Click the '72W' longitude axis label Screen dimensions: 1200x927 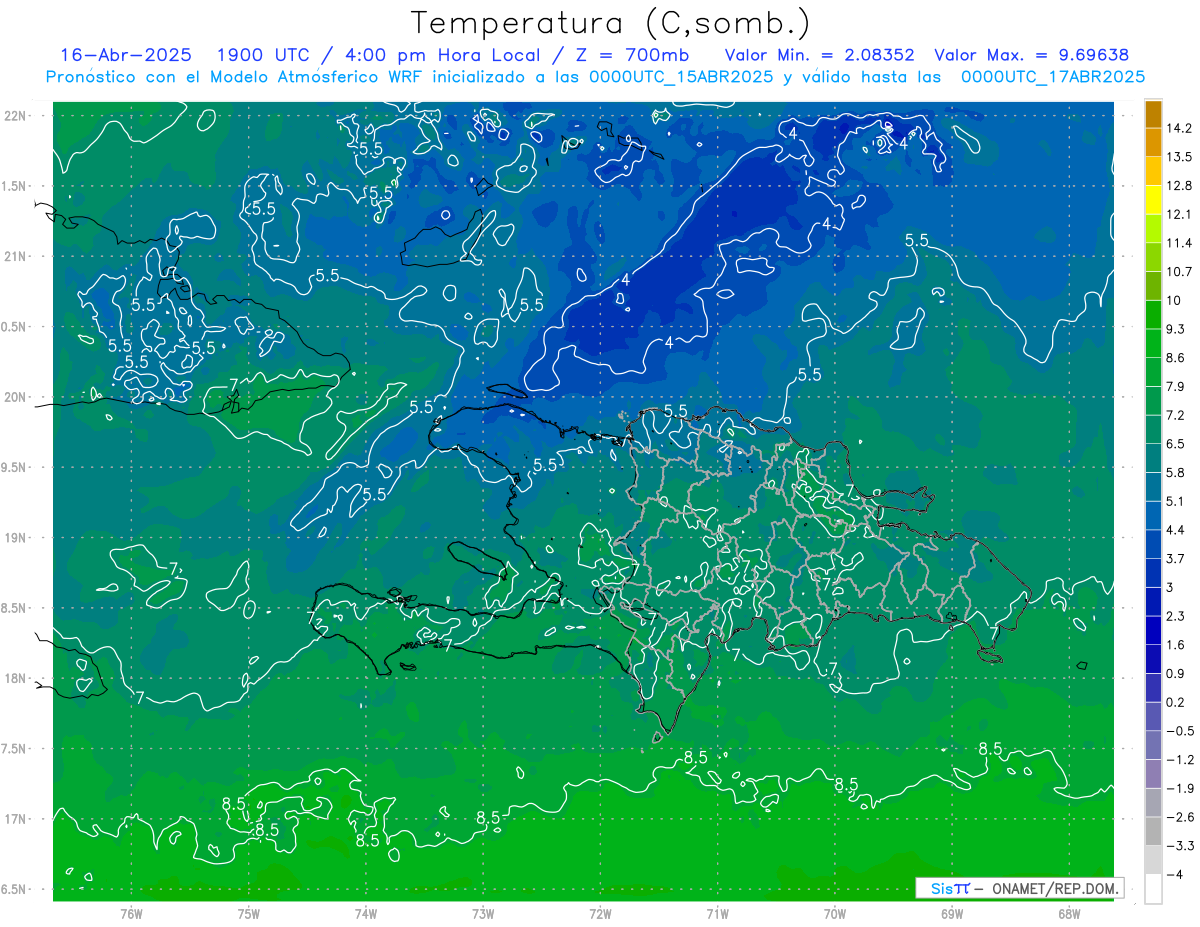pos(600,913)
